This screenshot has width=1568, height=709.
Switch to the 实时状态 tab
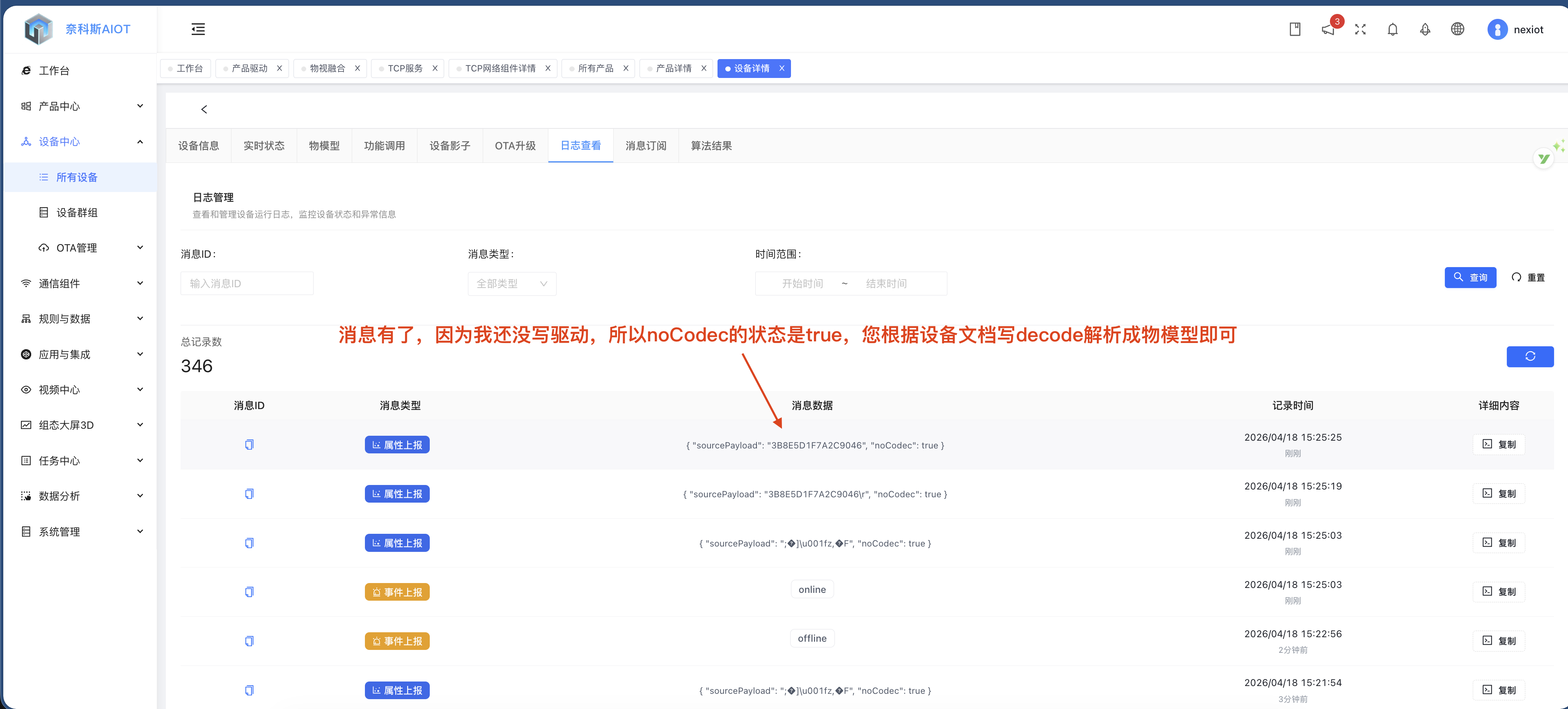264,146
